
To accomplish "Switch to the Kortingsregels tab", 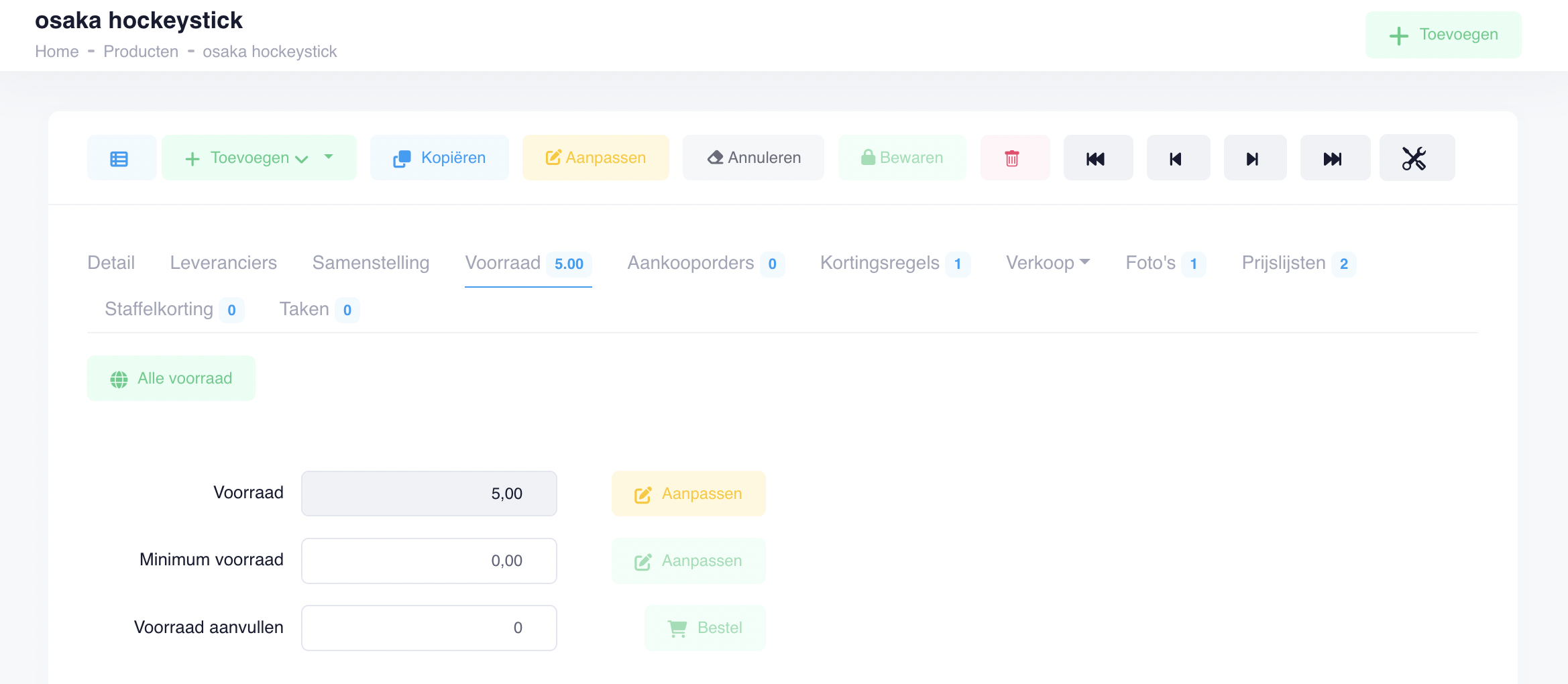I will [895, 263].
